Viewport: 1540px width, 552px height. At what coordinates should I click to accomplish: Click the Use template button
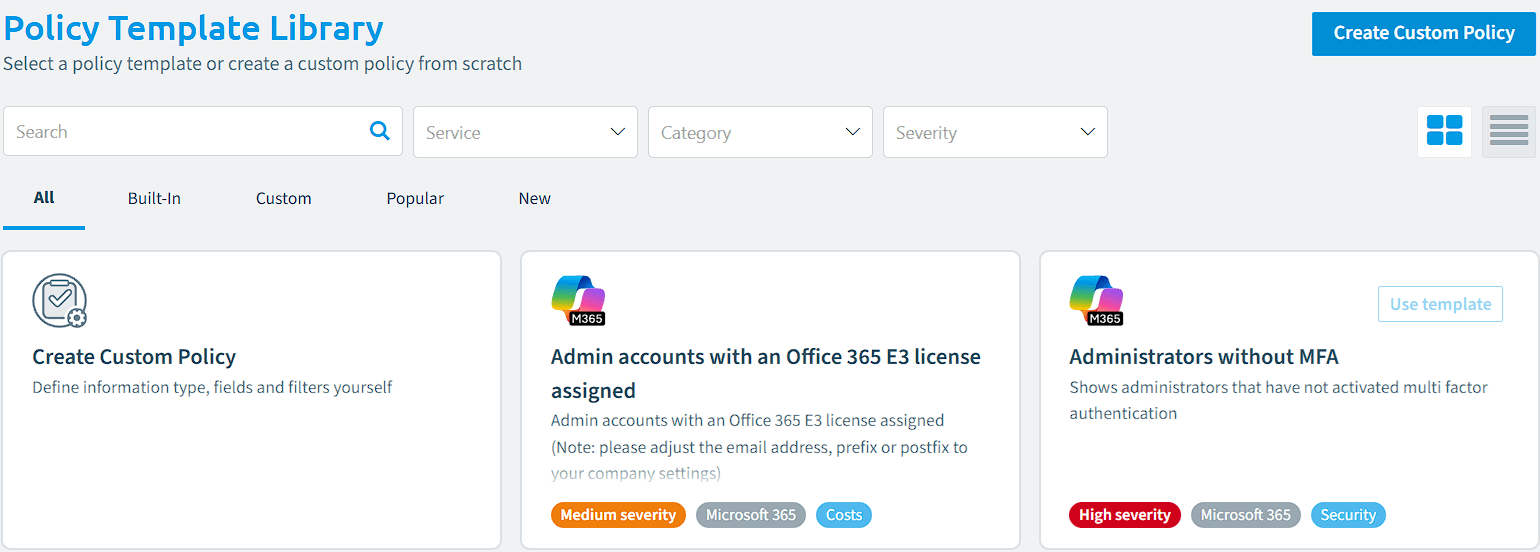pos(1440,304)
